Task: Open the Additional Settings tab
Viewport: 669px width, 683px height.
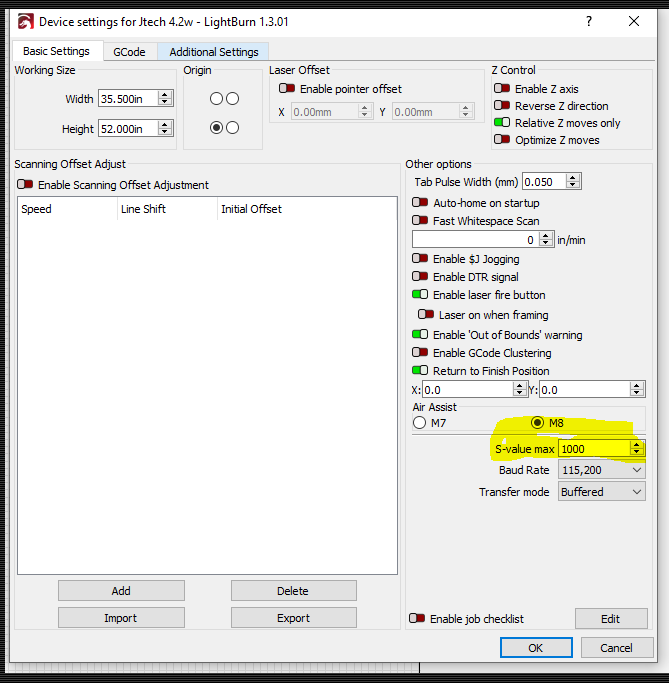Action: coord(213,52)
